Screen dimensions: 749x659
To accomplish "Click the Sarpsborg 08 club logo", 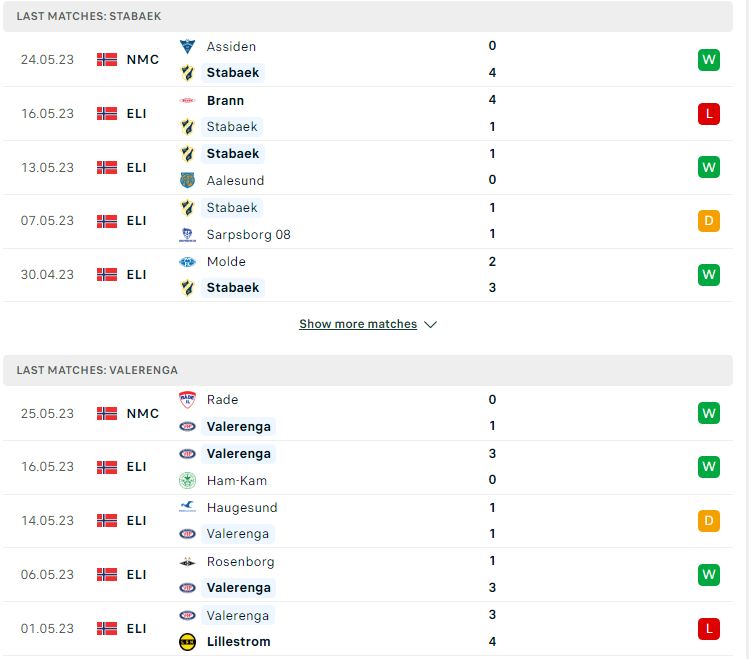I will 187,234.
